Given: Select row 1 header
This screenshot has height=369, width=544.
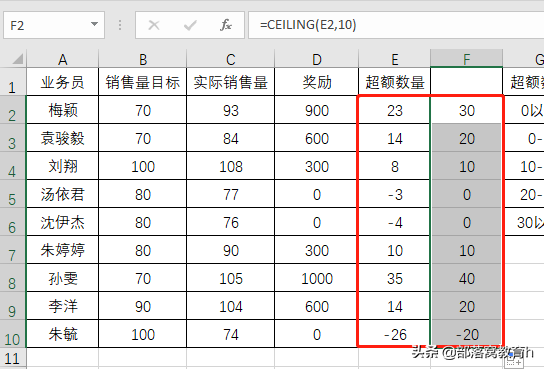Looking at the screenshot, I should click(12, 81).
